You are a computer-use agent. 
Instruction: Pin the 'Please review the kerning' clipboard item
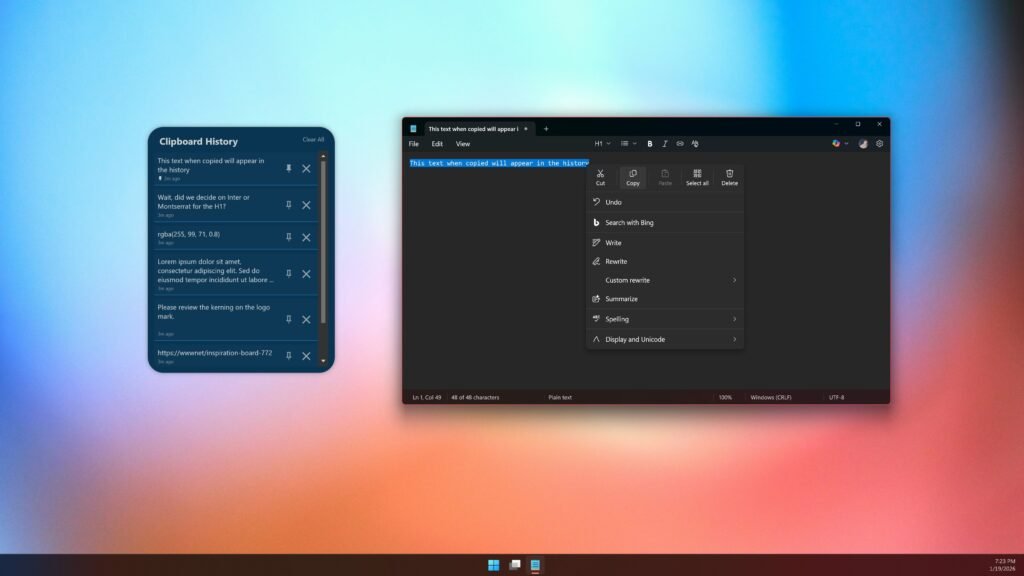coord(289,319)
